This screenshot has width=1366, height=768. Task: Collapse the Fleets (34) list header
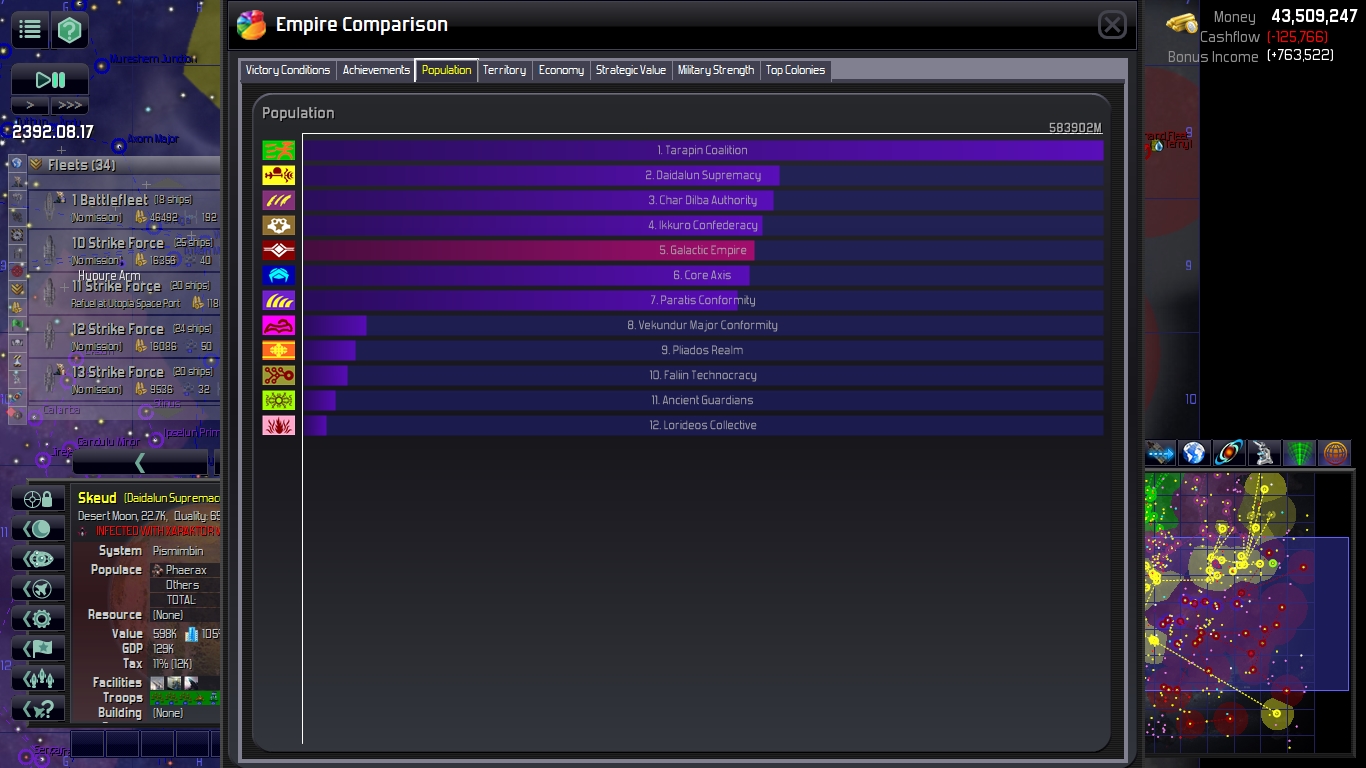pyautogui.click(x=124, y=165)
